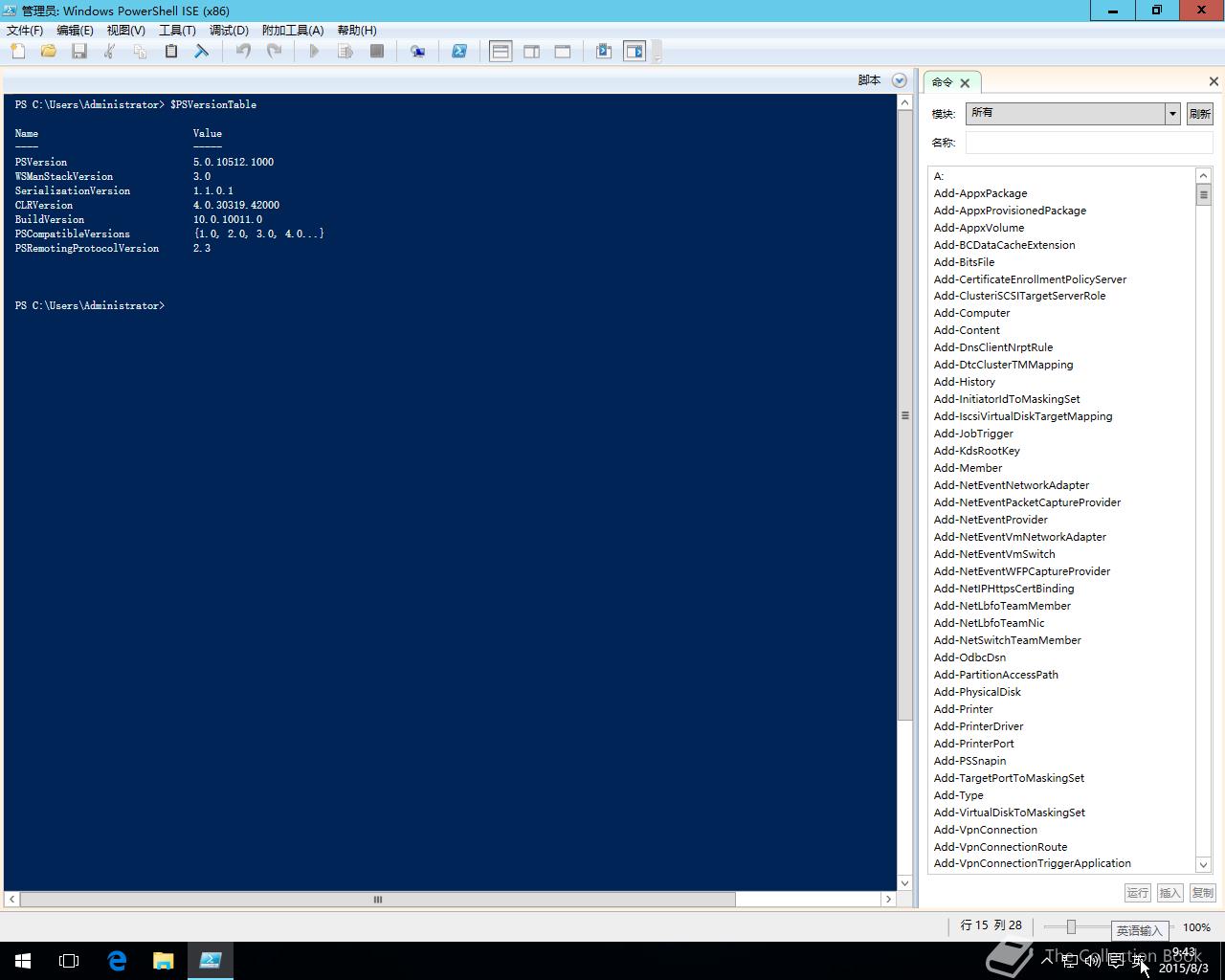This screenshot has width=1225, height=980.
Task: Copy selection using the toolbar Copy icon
Action: 141,52
